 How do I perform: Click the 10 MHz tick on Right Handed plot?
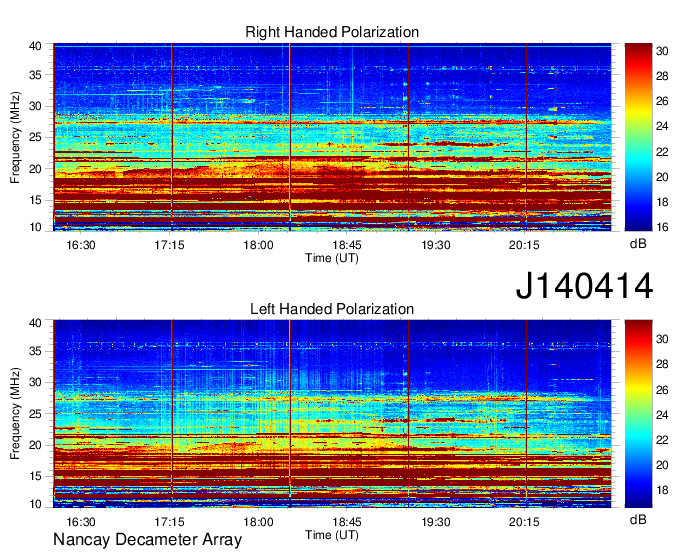pyautogui.click(x=35, y=227)
